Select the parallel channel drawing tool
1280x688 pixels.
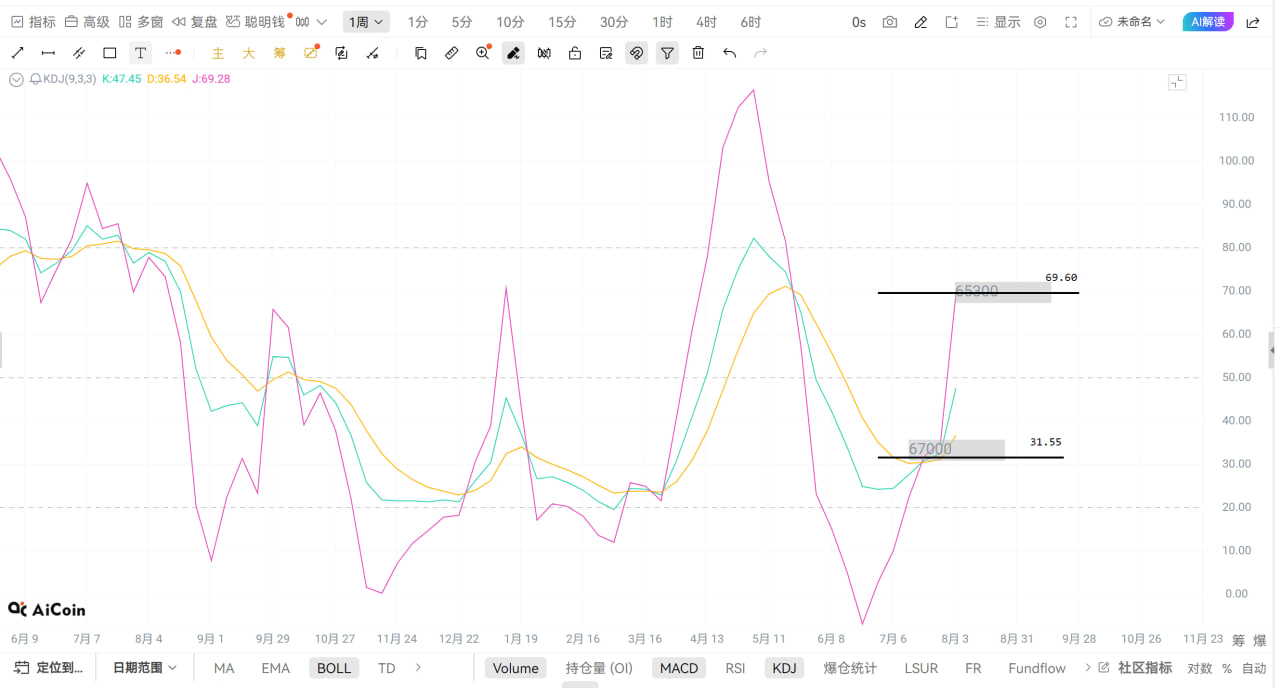pos(79,53)
